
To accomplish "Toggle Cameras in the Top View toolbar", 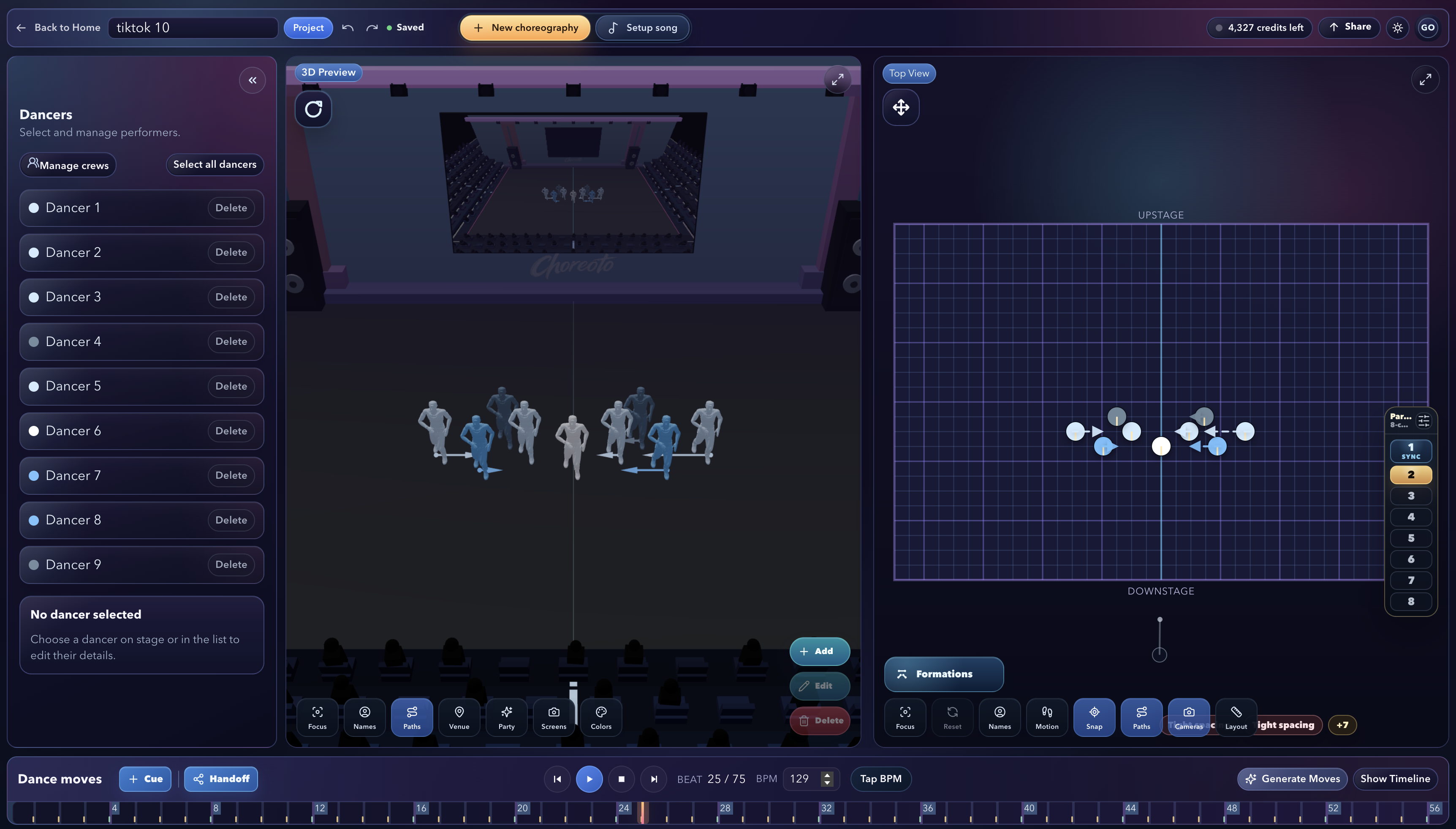I will coord(1189,717).
